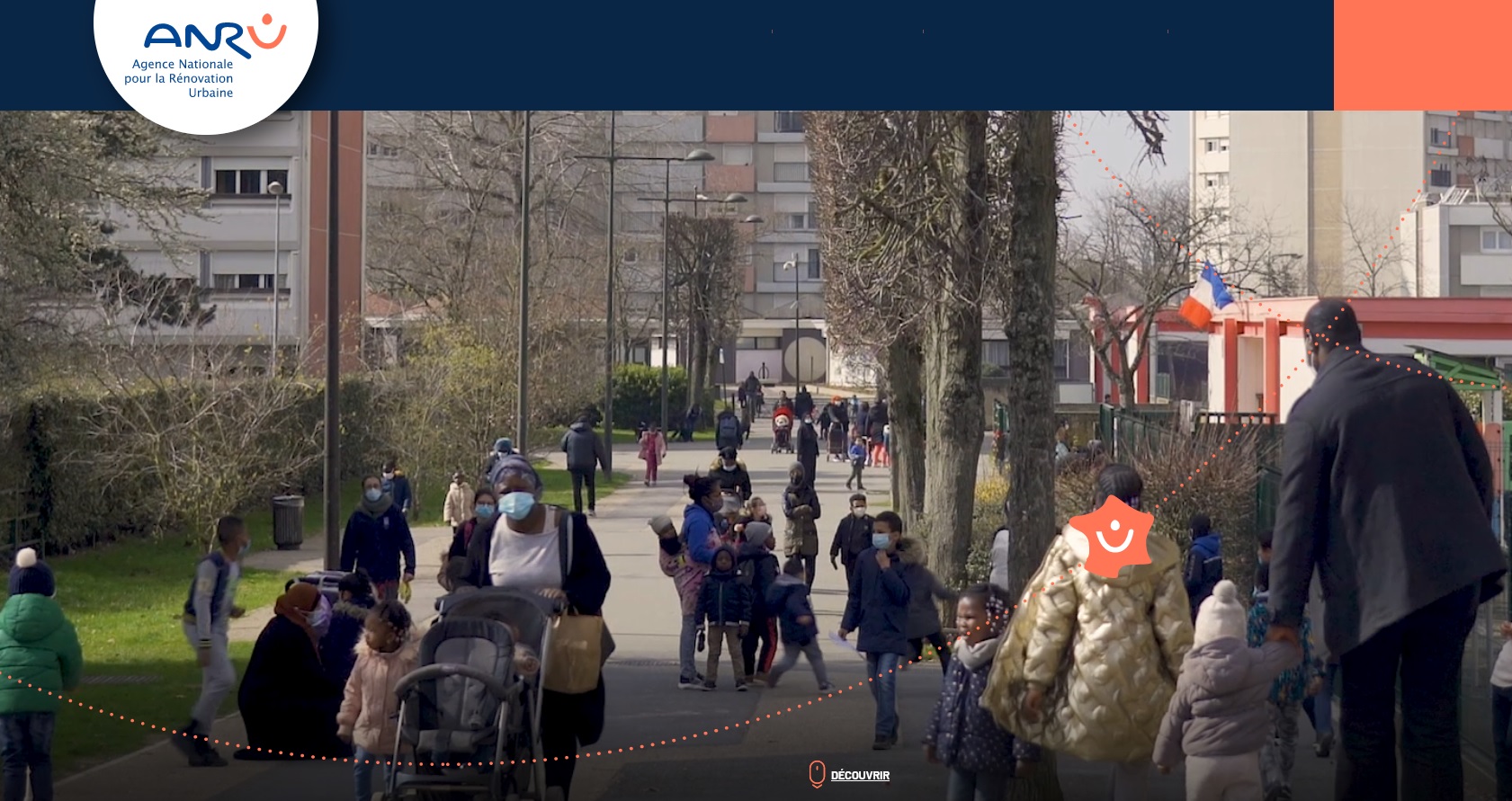Click the mouse scroll-down icon
1512x801 pixels.
[x=817, y=774]
